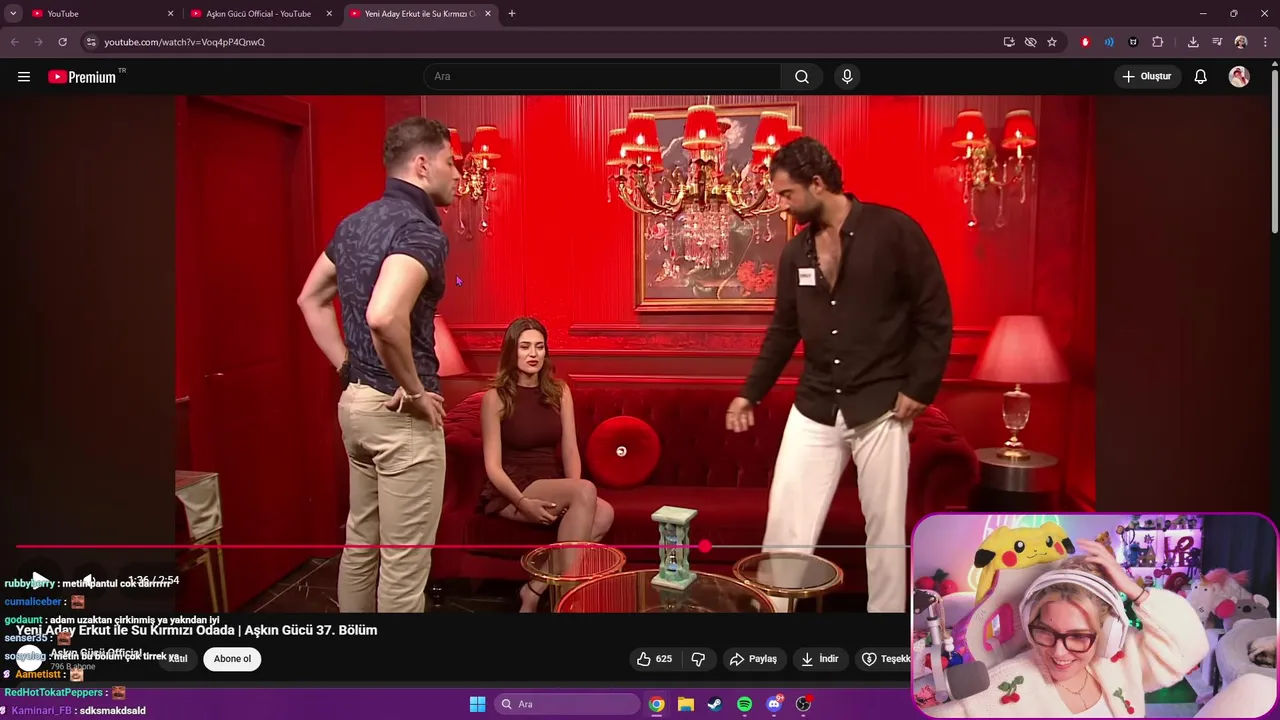Open Chrome three-dot menu

(x=1265, y=42)
